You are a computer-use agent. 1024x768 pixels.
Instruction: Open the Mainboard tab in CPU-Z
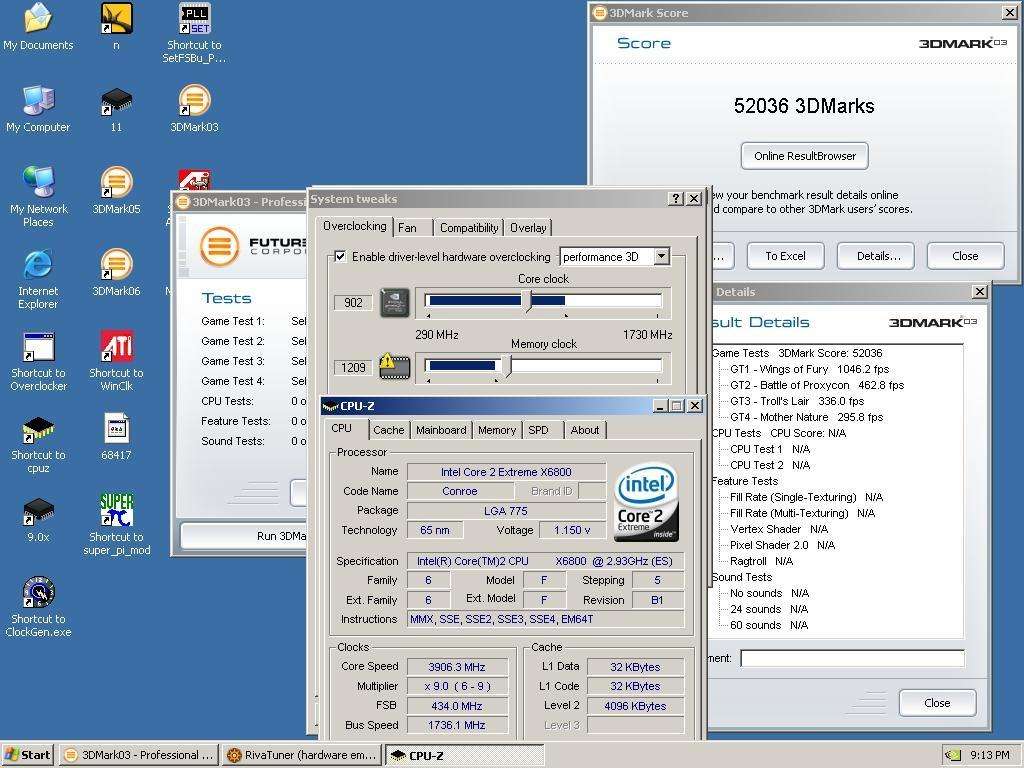[441, 430]
